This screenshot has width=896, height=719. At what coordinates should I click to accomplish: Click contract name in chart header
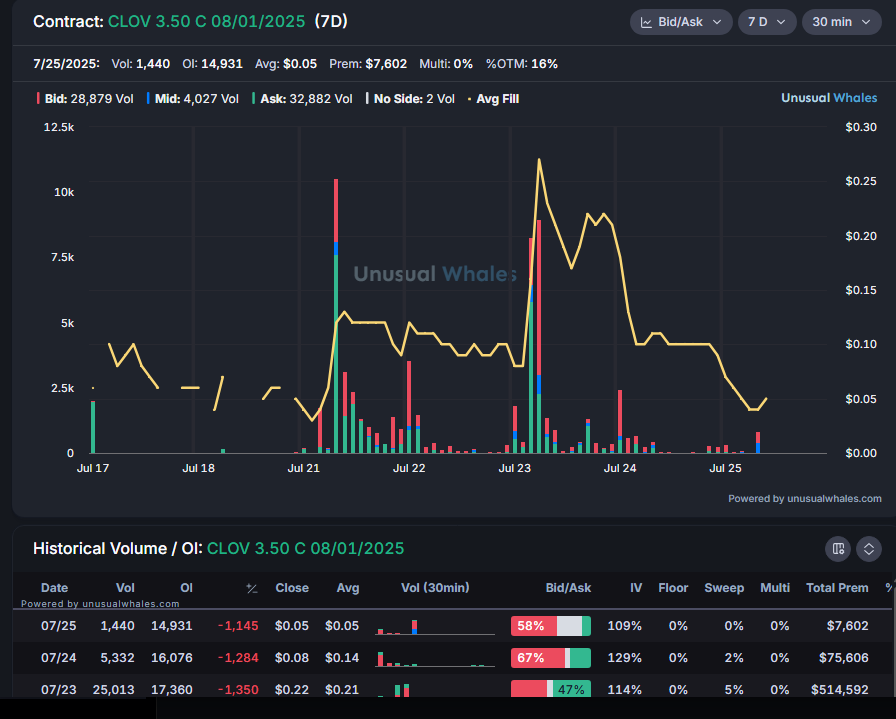[206, 22]
